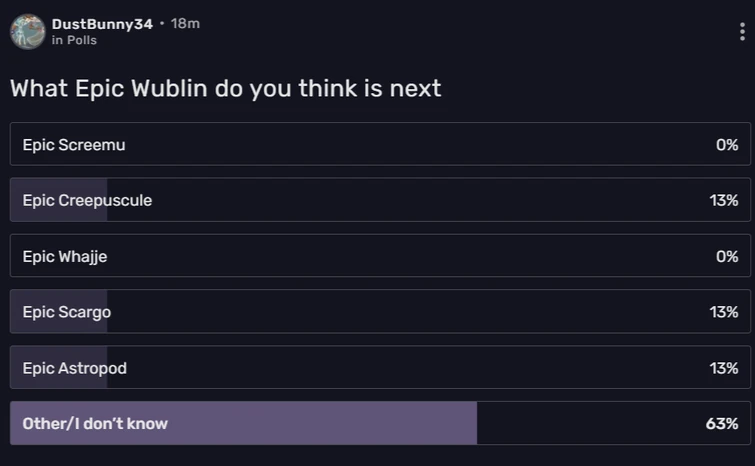755x466 pixels.
Task: Click the 13% result beside Epic Creepuscule
Action: click(x=724, y=200)
